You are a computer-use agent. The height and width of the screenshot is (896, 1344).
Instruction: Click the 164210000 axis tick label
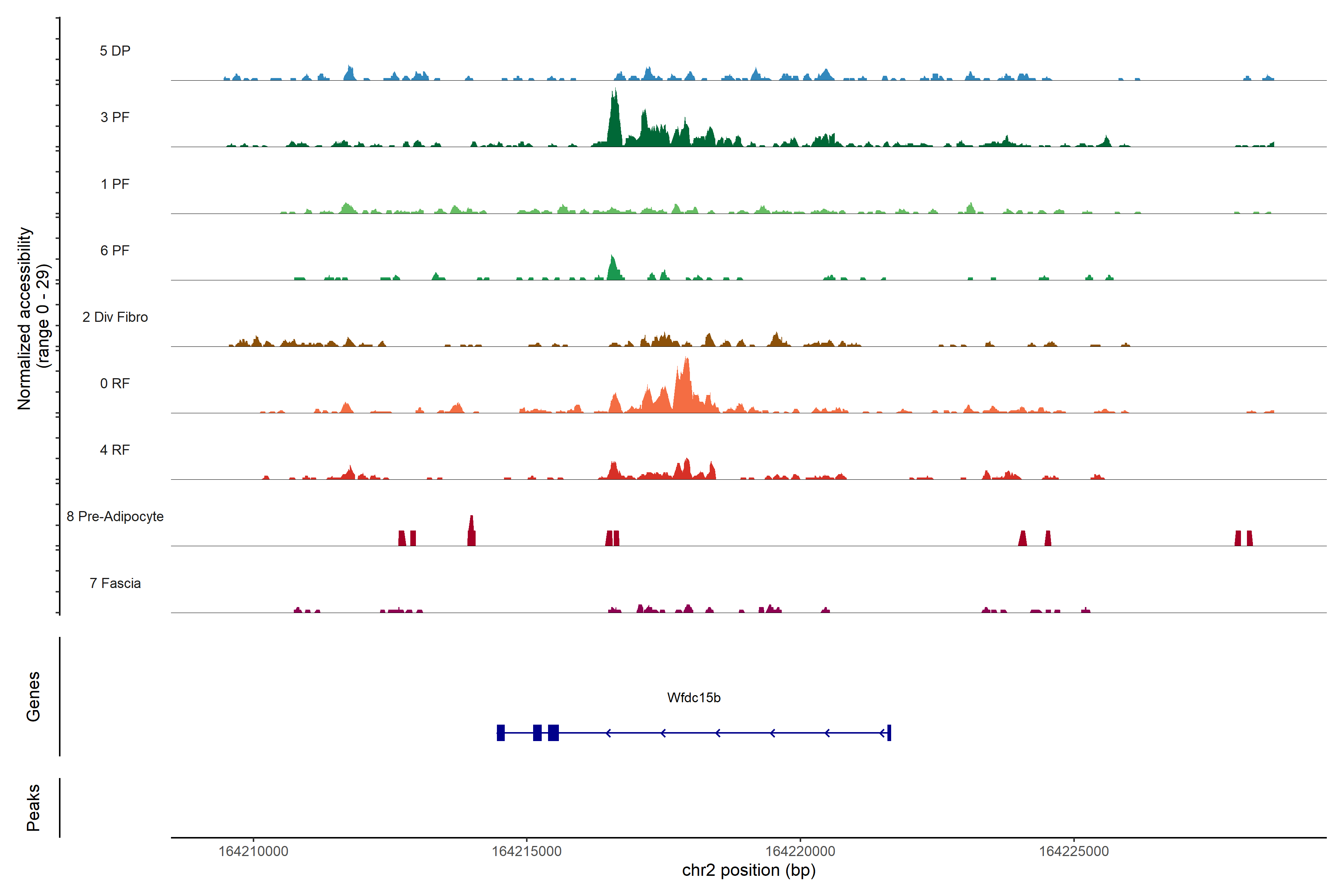(x=253, y=851)
